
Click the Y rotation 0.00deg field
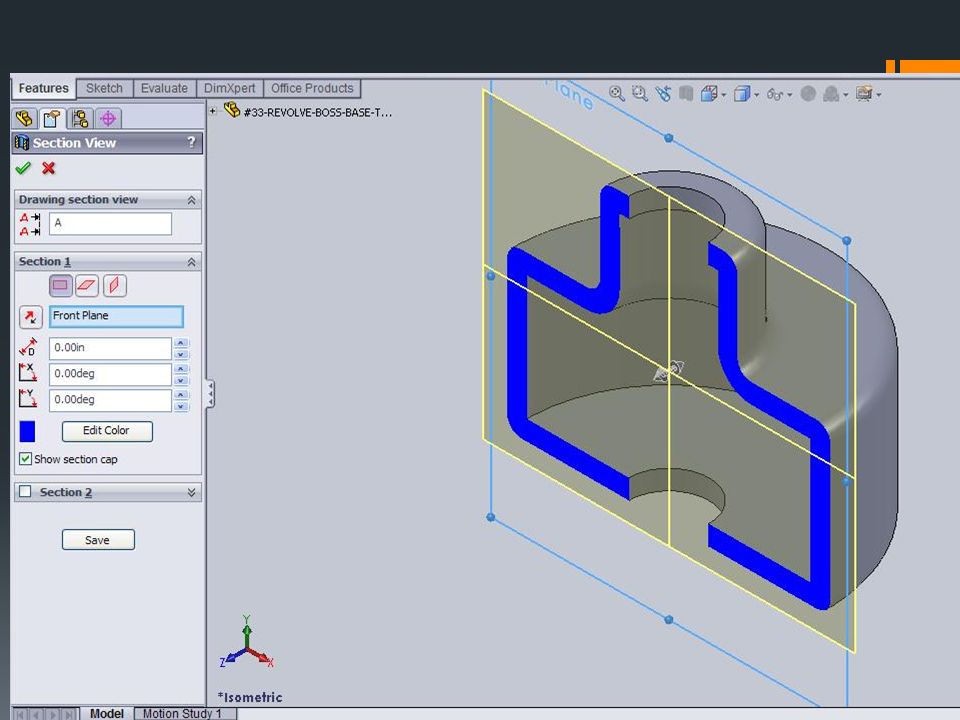pos(110,400)
